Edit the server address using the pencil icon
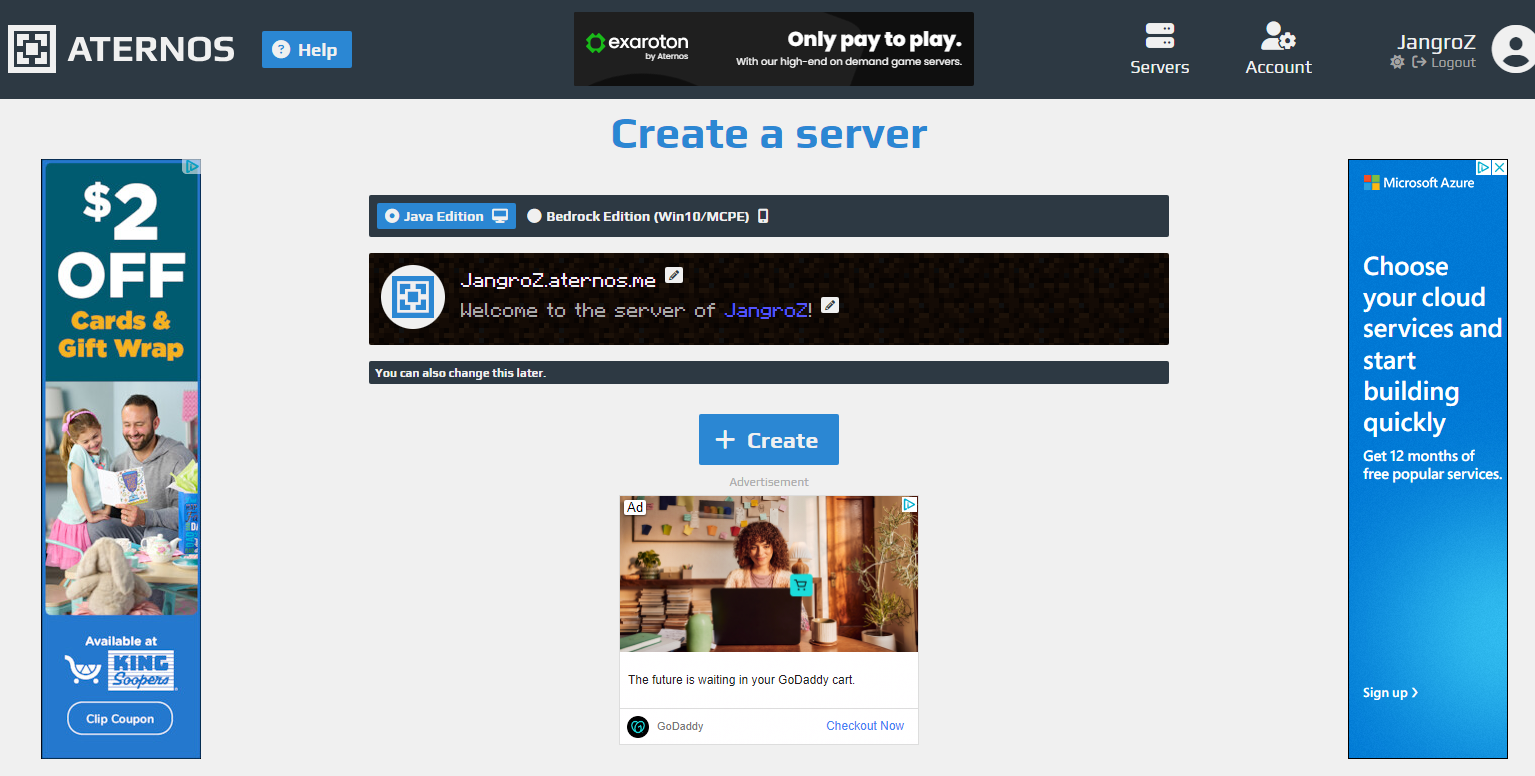Image resolution: width=1535 pixels, height=776 pixels. (674, 274)
